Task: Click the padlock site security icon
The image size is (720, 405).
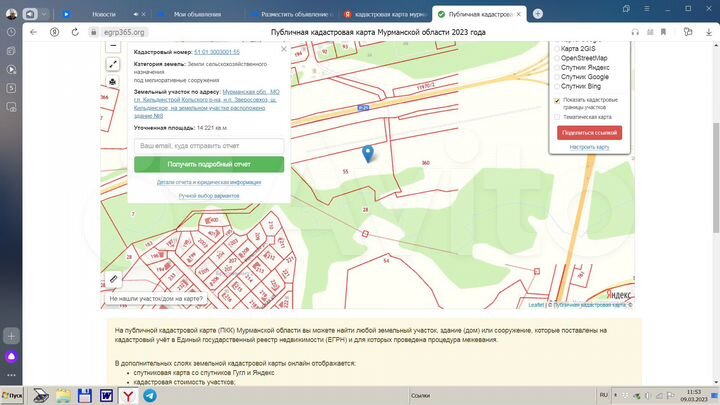Action: coord(94,32)
